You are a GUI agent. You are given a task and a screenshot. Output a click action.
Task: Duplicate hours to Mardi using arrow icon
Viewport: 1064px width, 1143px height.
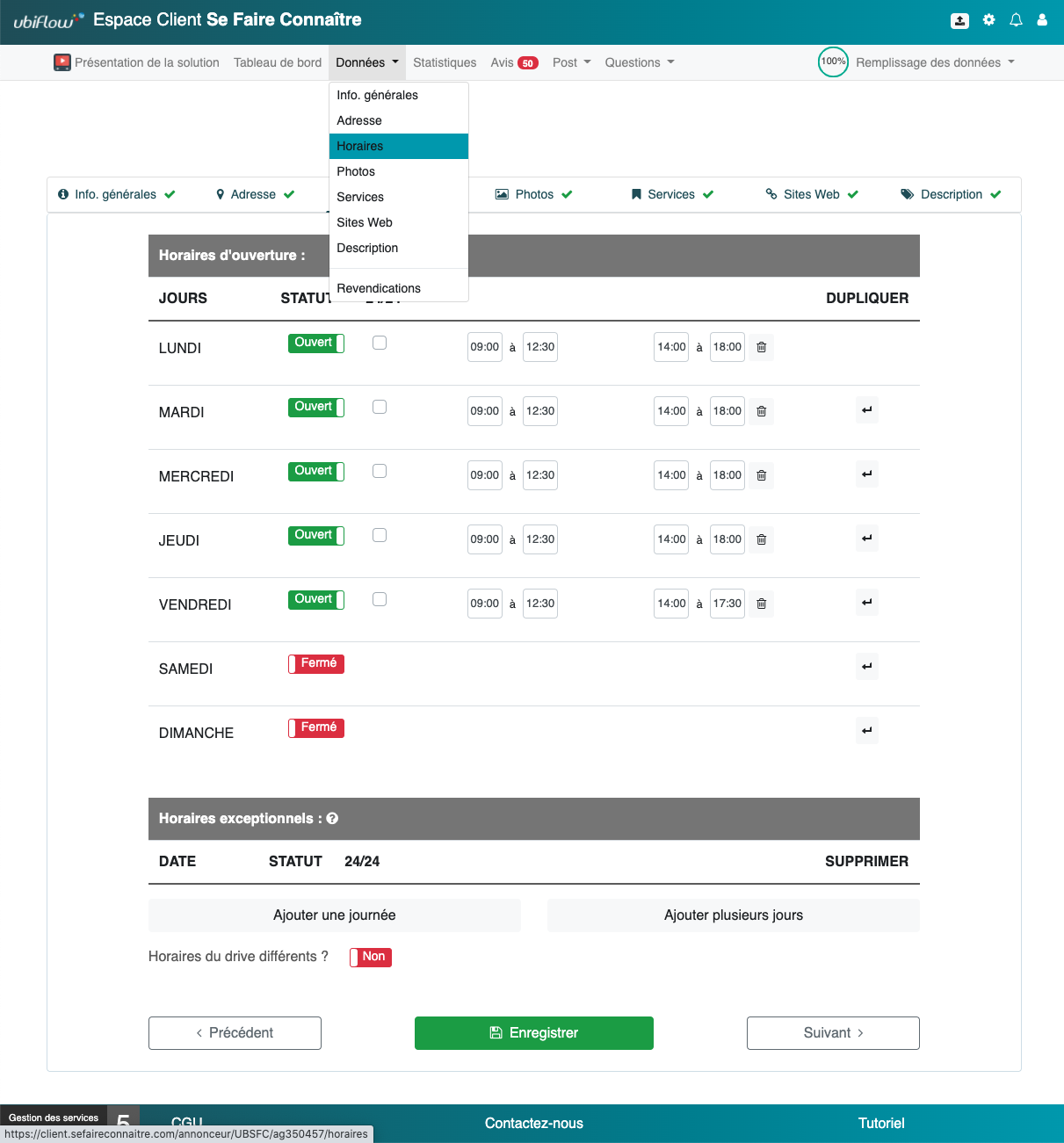click(866, 409)
